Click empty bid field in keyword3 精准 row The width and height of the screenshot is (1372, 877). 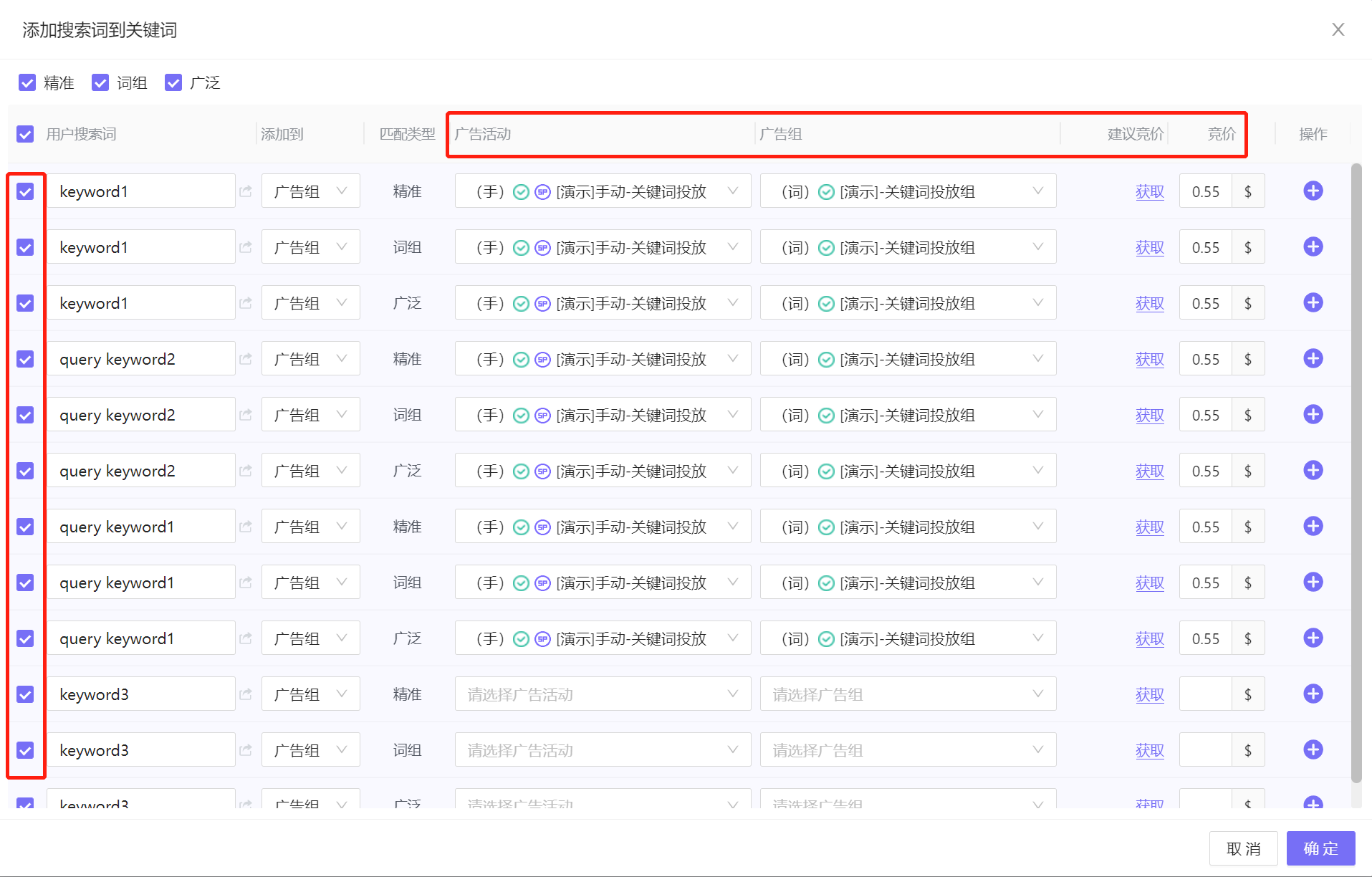1205,694
